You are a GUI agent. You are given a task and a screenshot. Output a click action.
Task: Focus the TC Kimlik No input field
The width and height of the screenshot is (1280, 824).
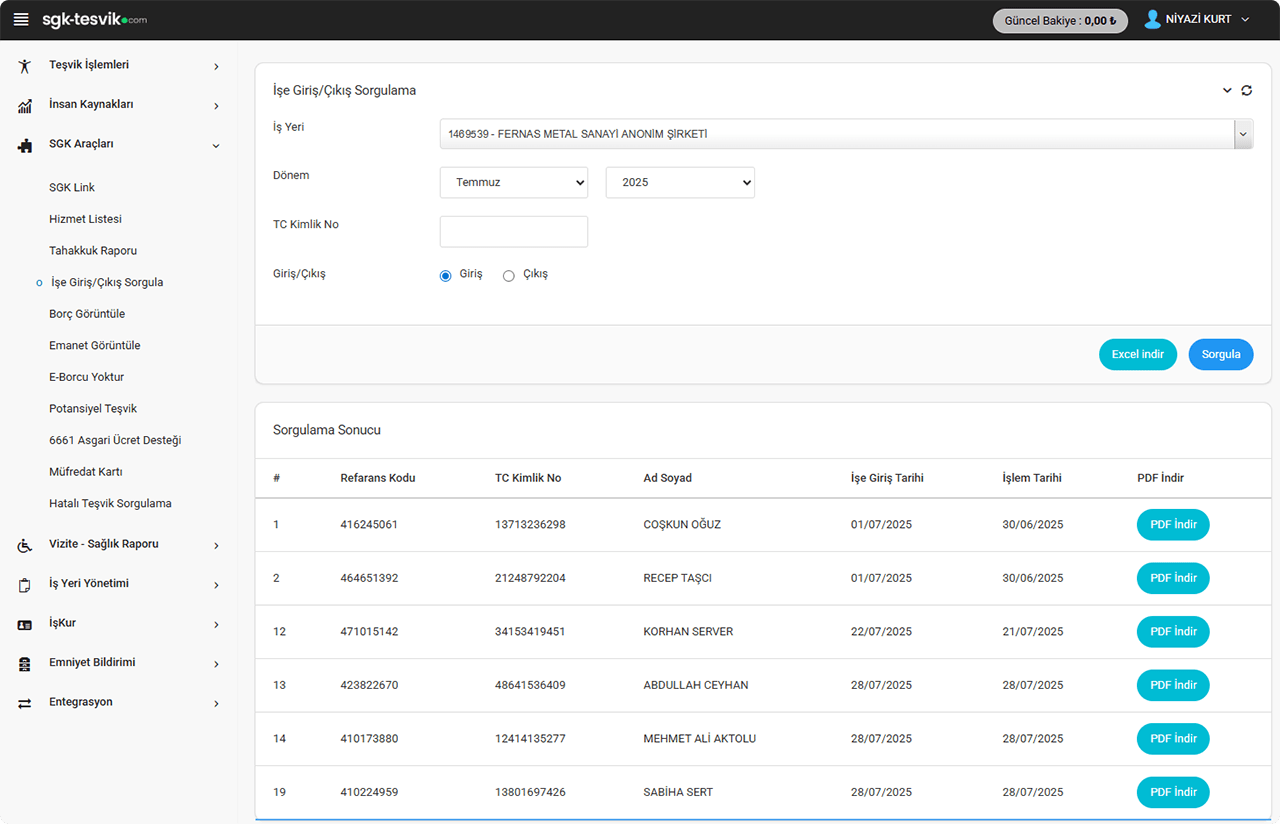click(x=513, y=232)
